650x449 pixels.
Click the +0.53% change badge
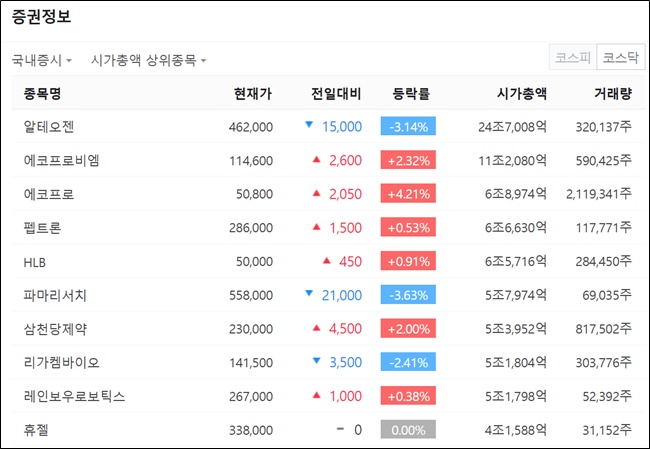tap(408, 227)
